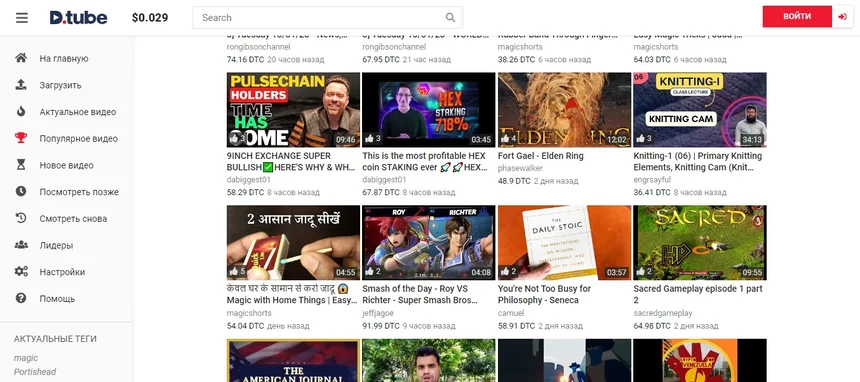Screen dimensions: 860x382
Task: Click the 91.99 DTC value text
Action: 381,325
